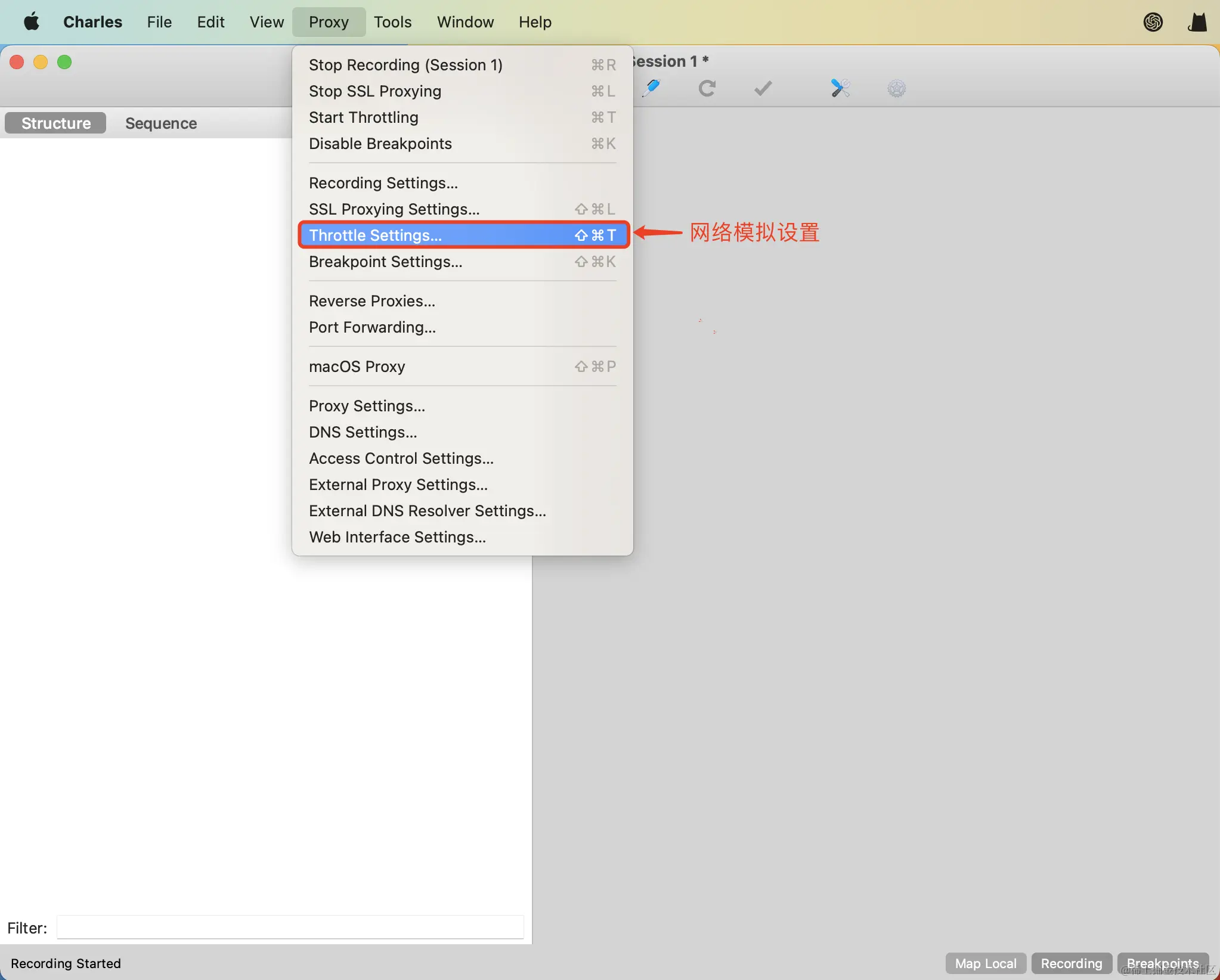1220x980 pixels.
Task: Click the Map Local status button
Action: coord(985,963)
